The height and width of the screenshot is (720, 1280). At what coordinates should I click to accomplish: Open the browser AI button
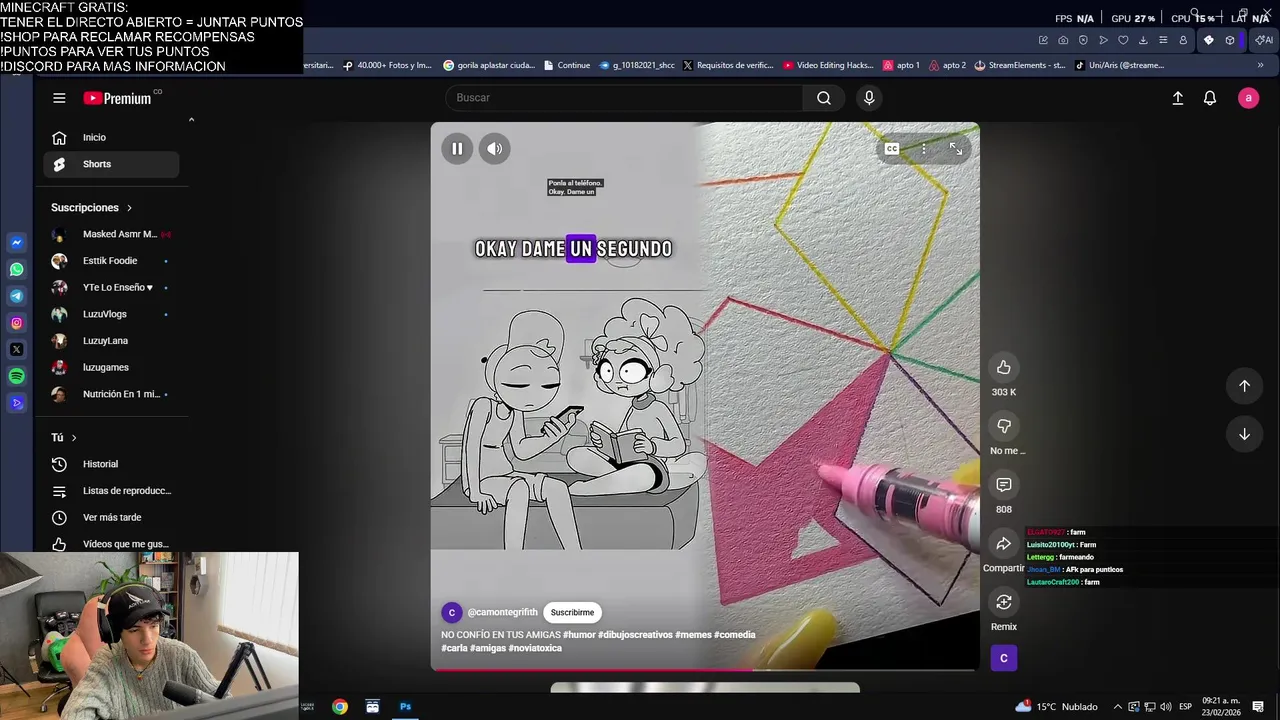point(1264,40)
